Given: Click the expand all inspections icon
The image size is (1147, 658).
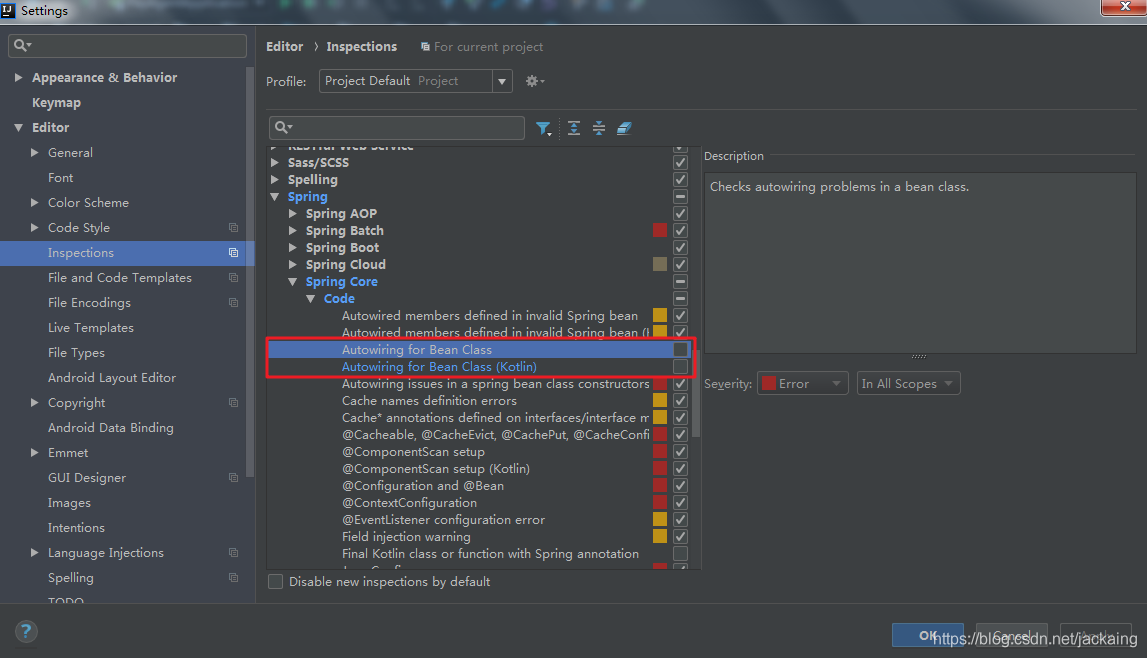Looking at the screenshot, I should (x=574, y=129).
